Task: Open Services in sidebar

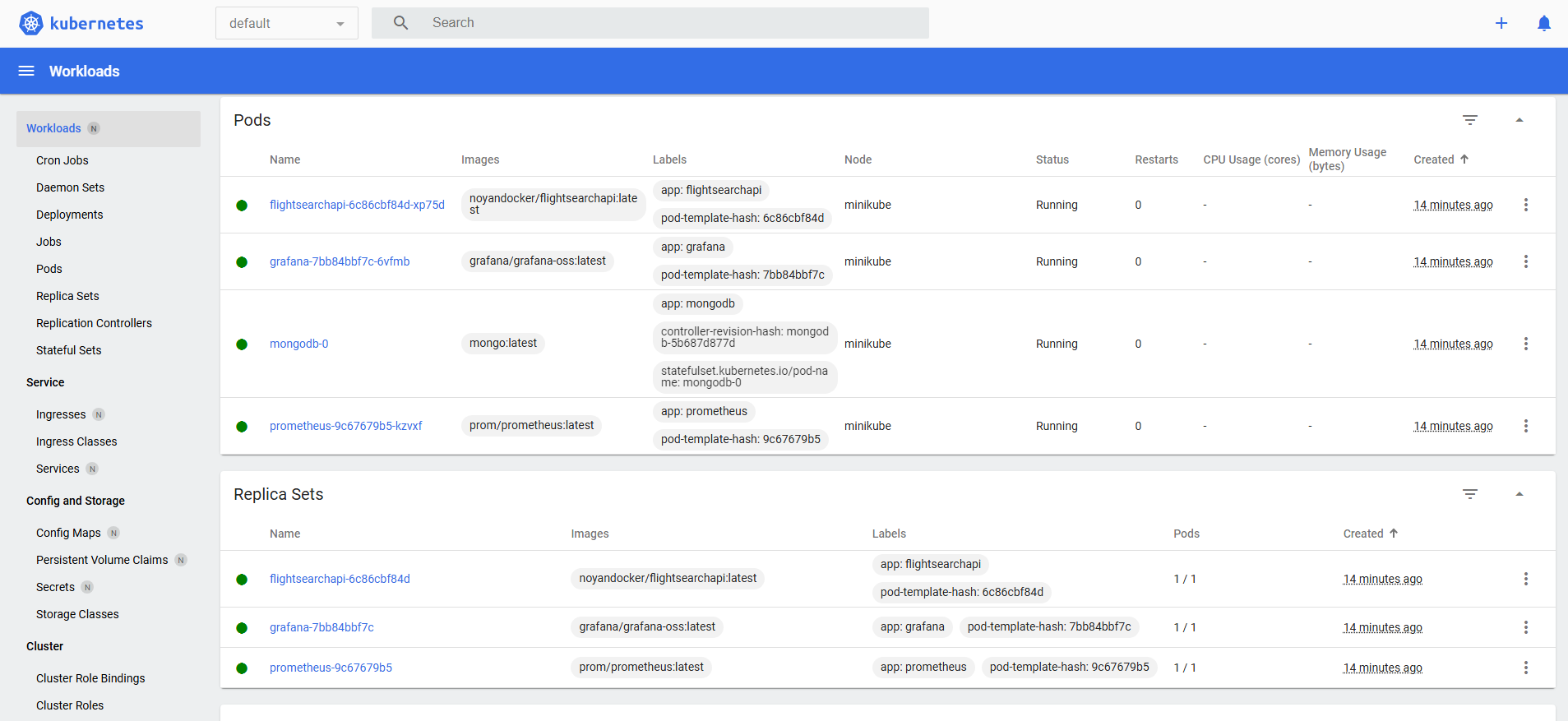Action: tap(58, 469)
